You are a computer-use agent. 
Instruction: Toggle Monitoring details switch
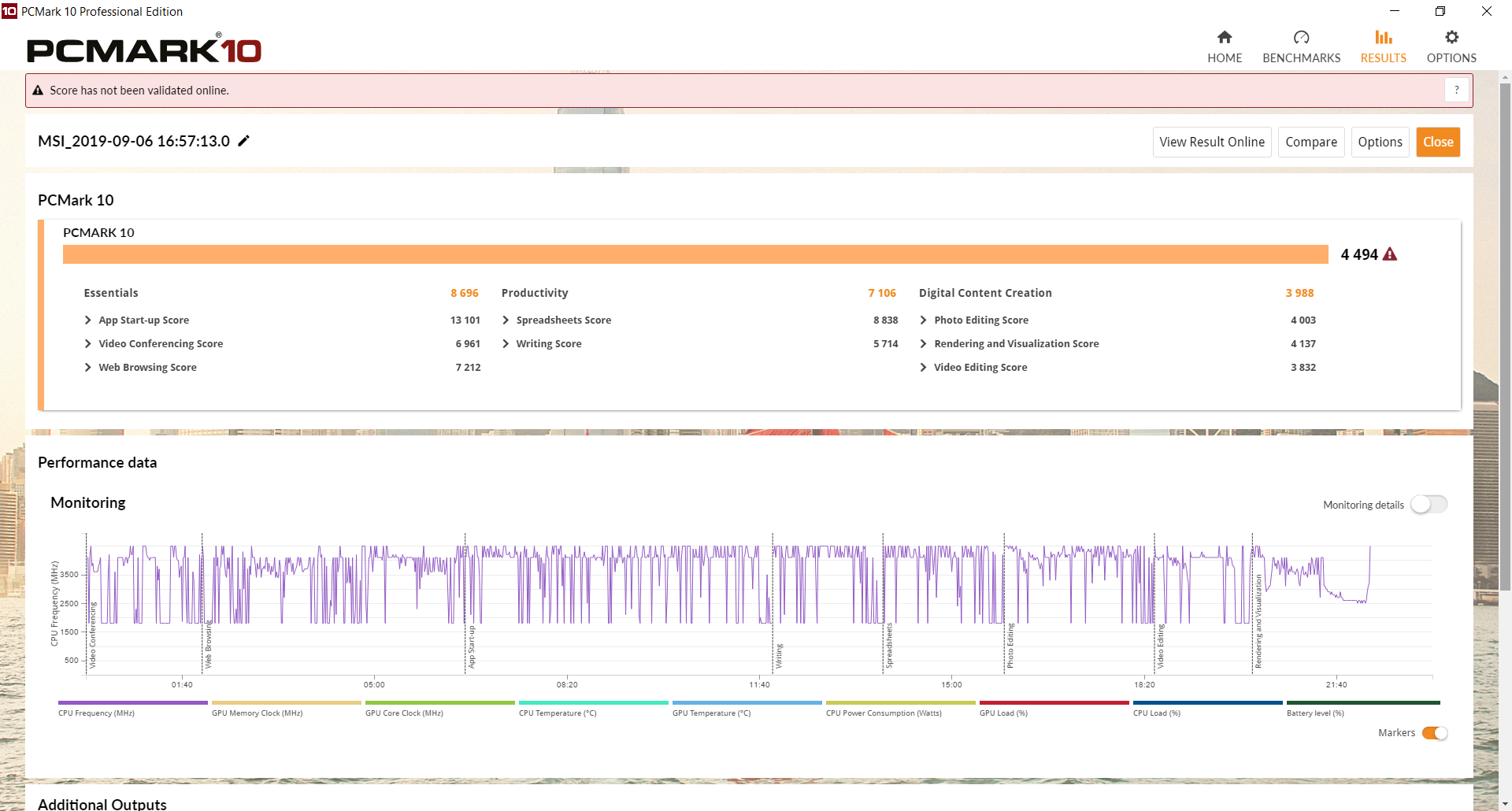(x=1429, y=504)
